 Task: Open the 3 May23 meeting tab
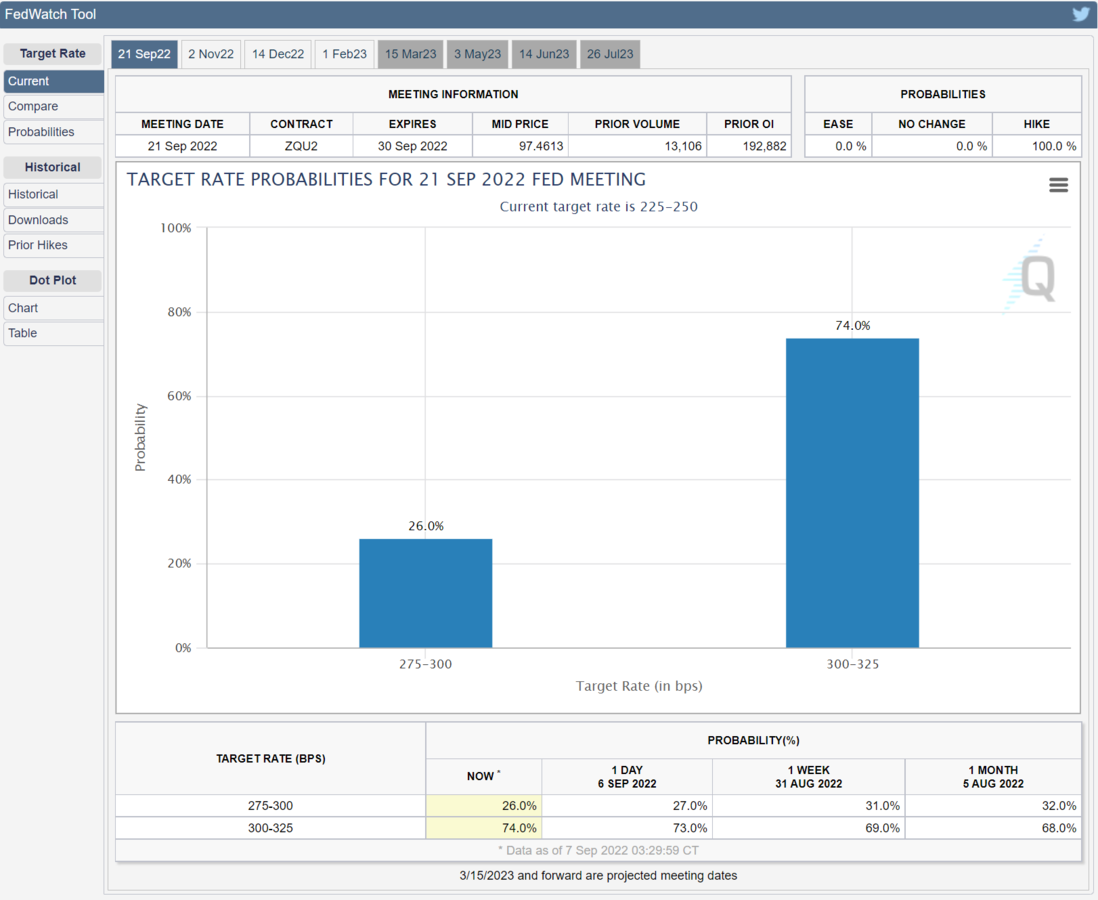[x=477, y=54]
